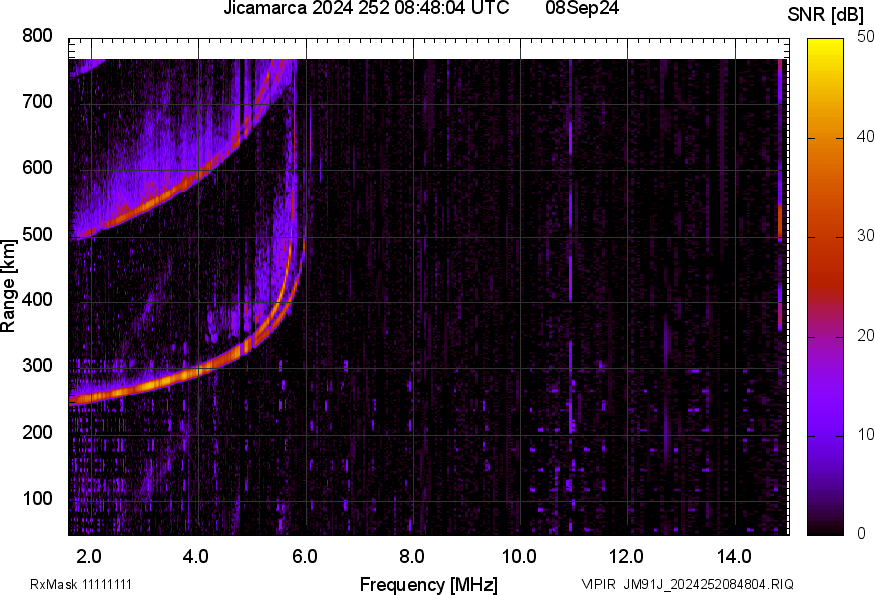Click the 'RxMask 11111111' footer text
874x595 pixels.
click(81, 584)
